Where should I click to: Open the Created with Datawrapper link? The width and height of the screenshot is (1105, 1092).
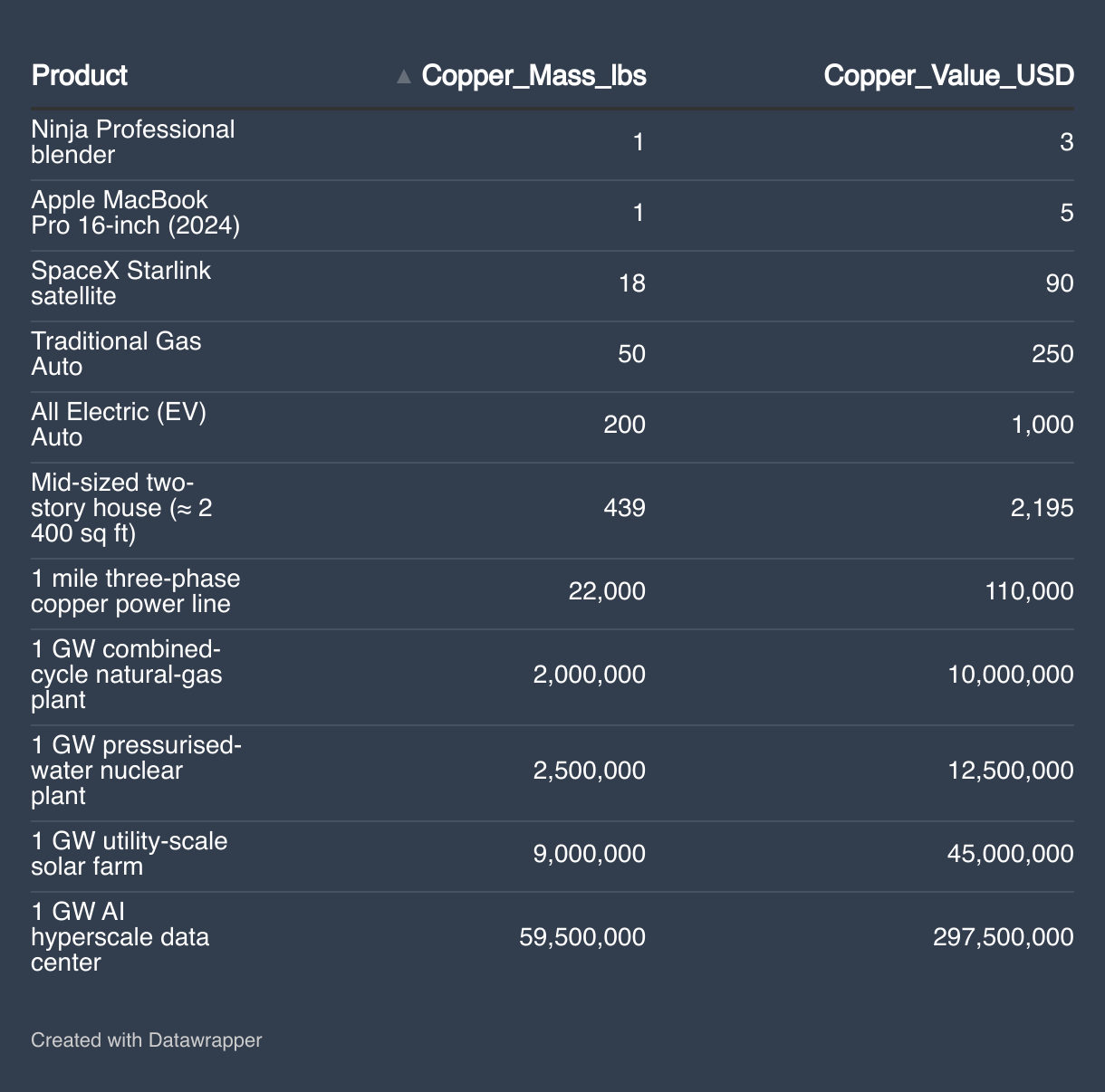(147, 1039)
